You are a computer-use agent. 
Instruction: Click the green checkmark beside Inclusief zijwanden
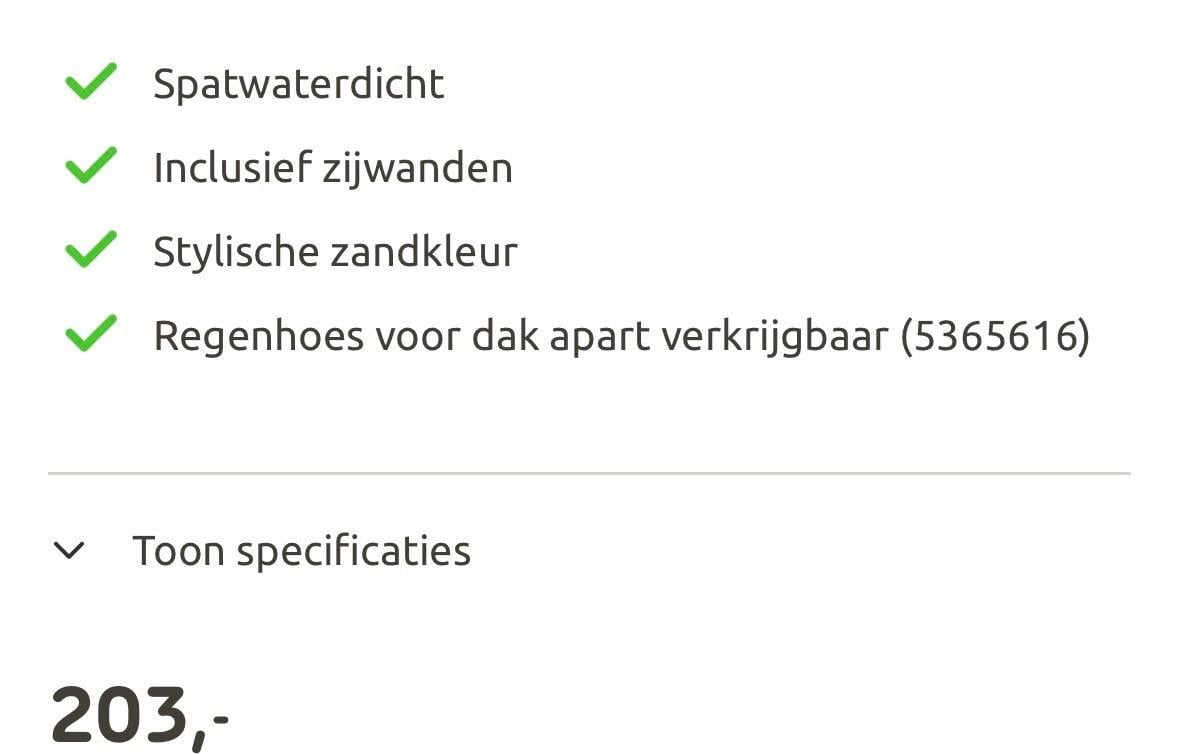[91, 166]
